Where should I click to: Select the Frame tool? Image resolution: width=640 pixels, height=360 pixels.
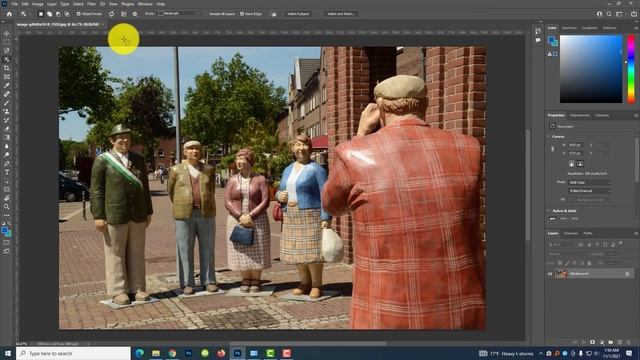(7, 77)
